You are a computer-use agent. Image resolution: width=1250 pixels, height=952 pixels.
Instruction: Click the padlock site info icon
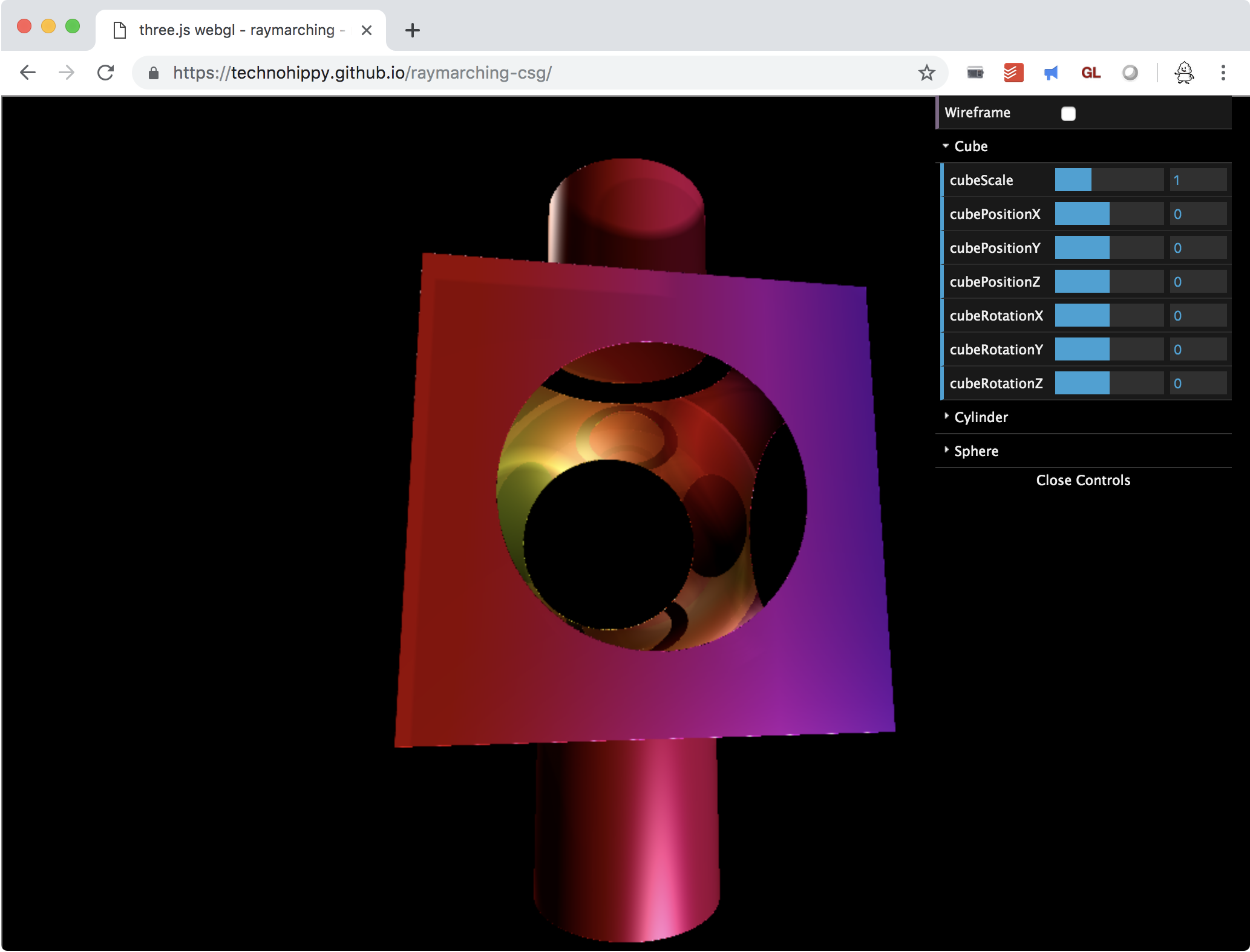point(154,73)
